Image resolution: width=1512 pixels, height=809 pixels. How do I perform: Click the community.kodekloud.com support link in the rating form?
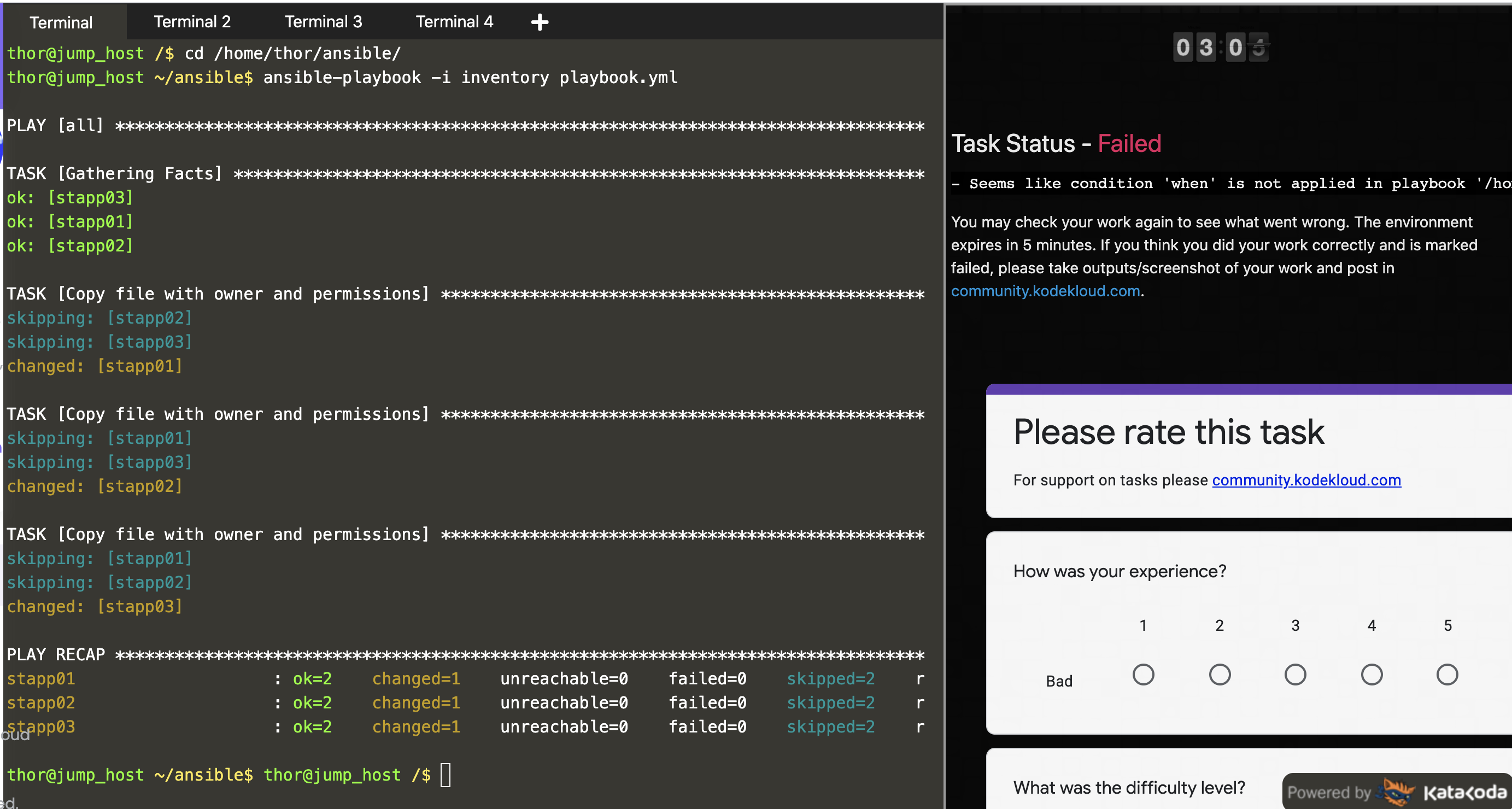(1306, 480)
